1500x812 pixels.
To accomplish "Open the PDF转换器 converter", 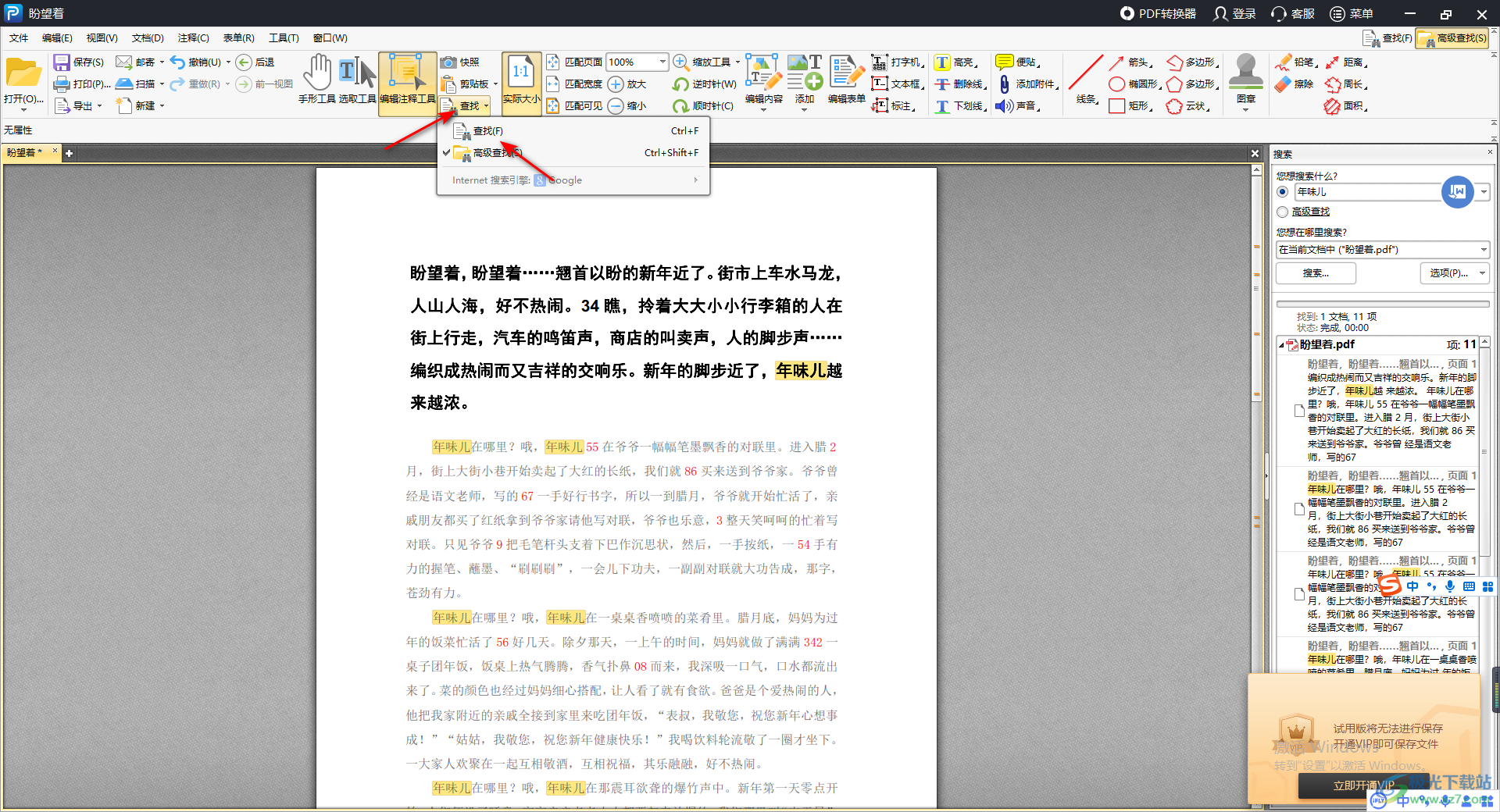I will [1158, 13].
